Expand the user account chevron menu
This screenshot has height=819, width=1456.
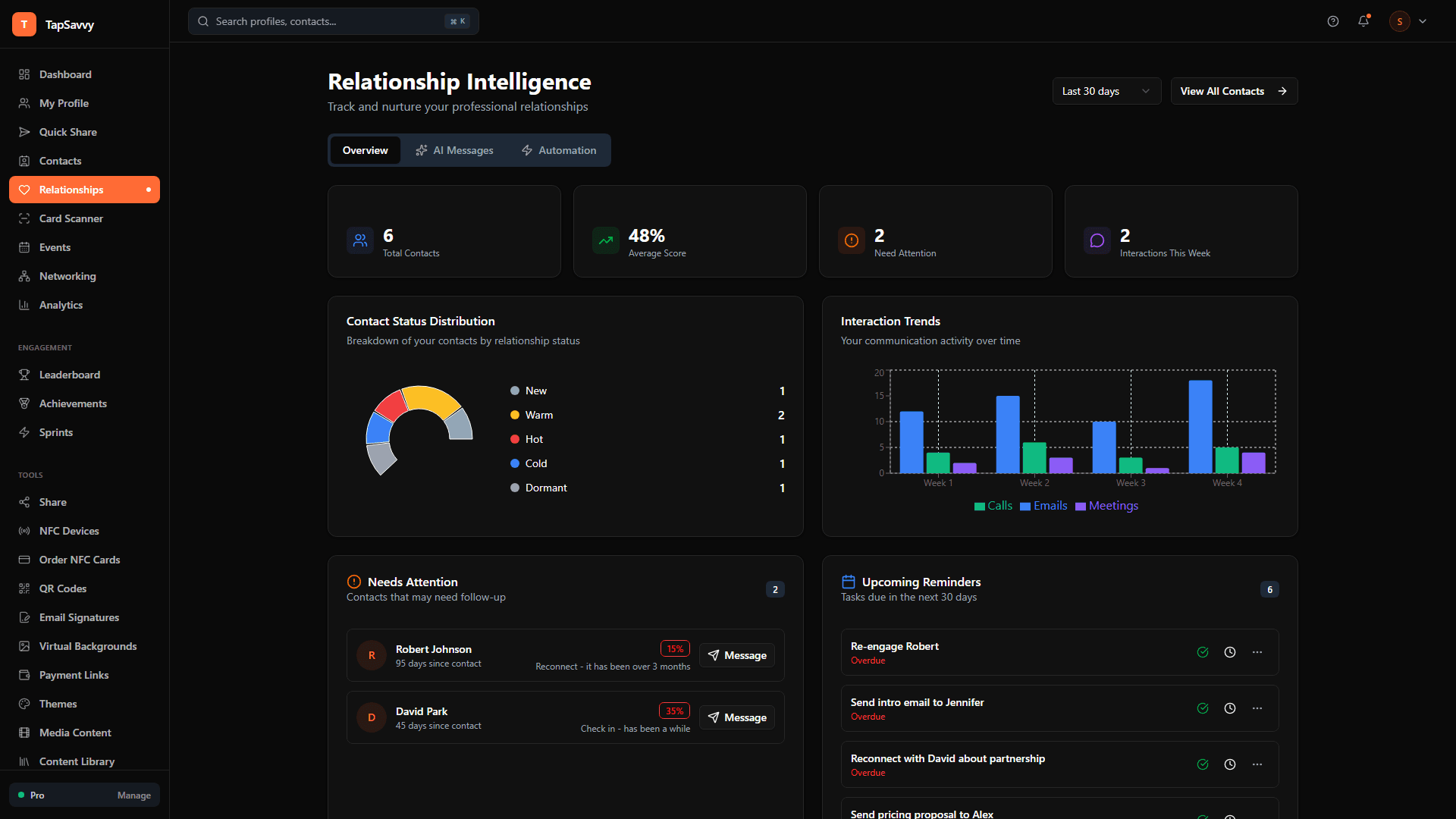pos(1423,21)
